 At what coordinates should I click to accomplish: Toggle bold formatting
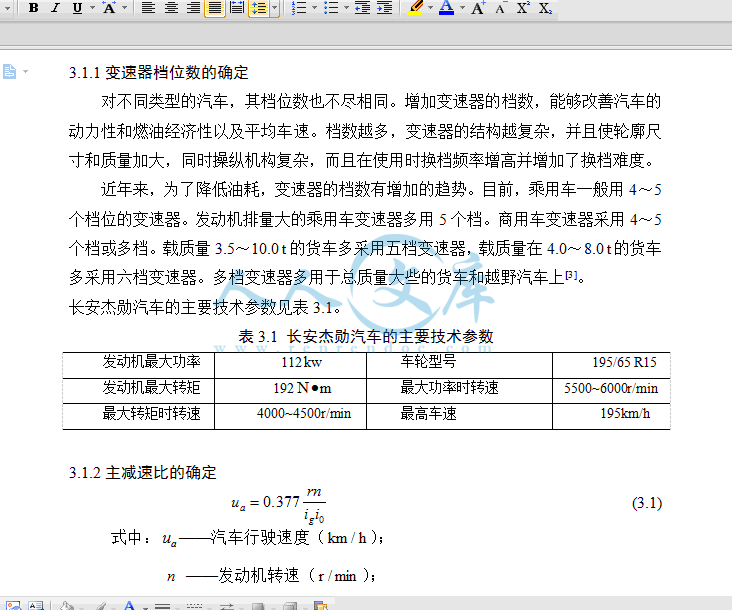(x=33, y=7)
